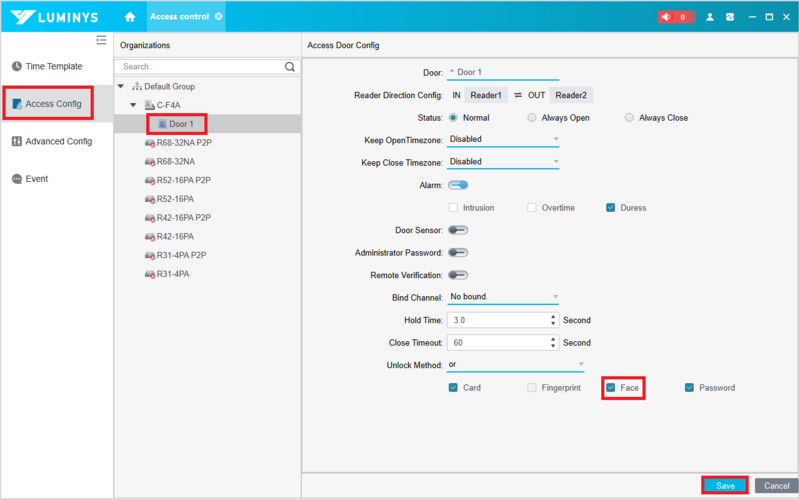Click the Reader2 button
Viewport: 800px width, 500px height.
tap(571, 95)
